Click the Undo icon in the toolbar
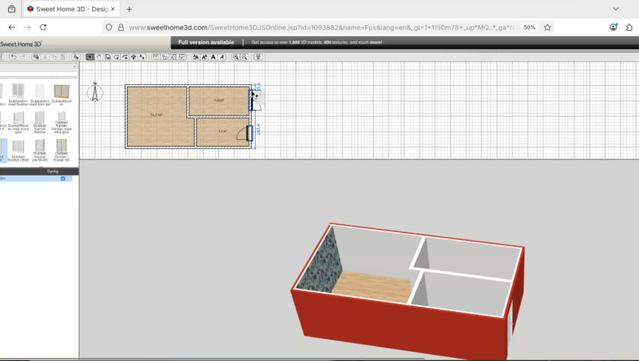Viewport: 639px width, 361px height. tap(13, 57)
